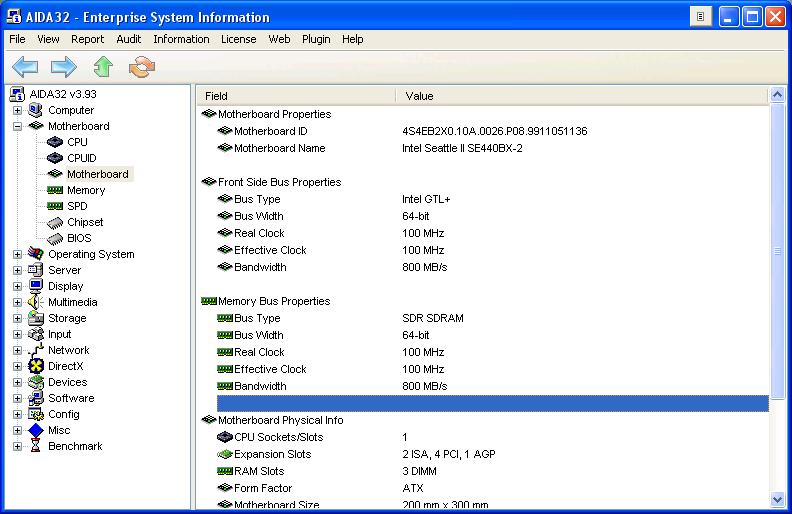Click Front Side Bus Properties heading
Image resolution: width=792 pixels, height=514 pixels.
point(279,182)
